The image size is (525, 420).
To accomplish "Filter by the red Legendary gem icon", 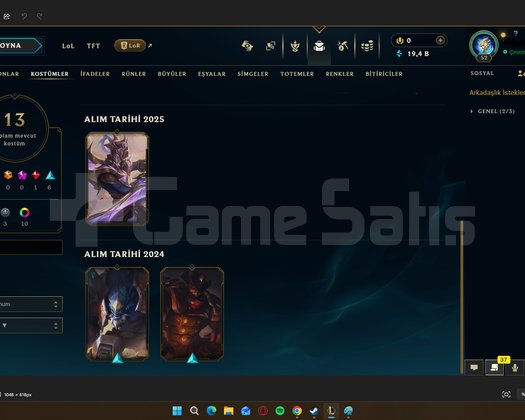I will (x=36, y=175).
